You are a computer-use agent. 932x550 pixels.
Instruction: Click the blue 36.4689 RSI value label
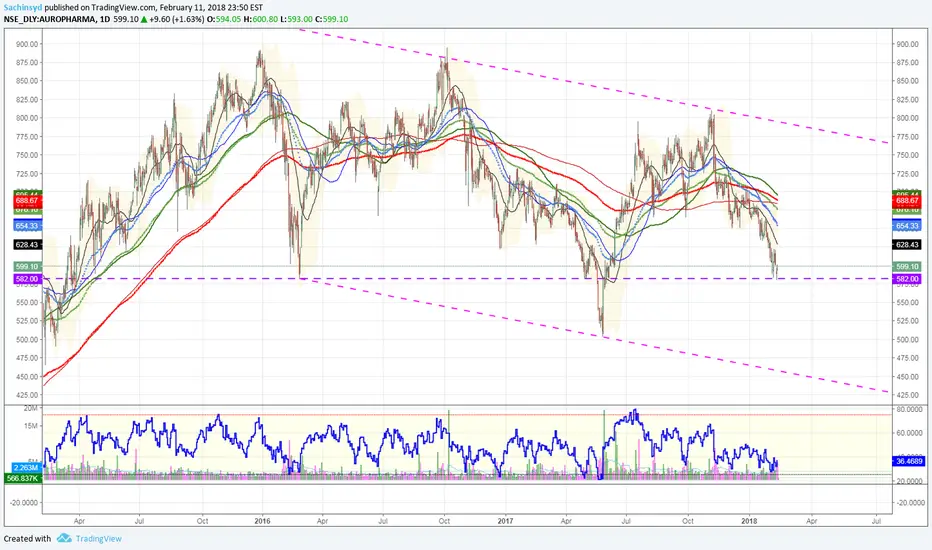click(909, 461)
